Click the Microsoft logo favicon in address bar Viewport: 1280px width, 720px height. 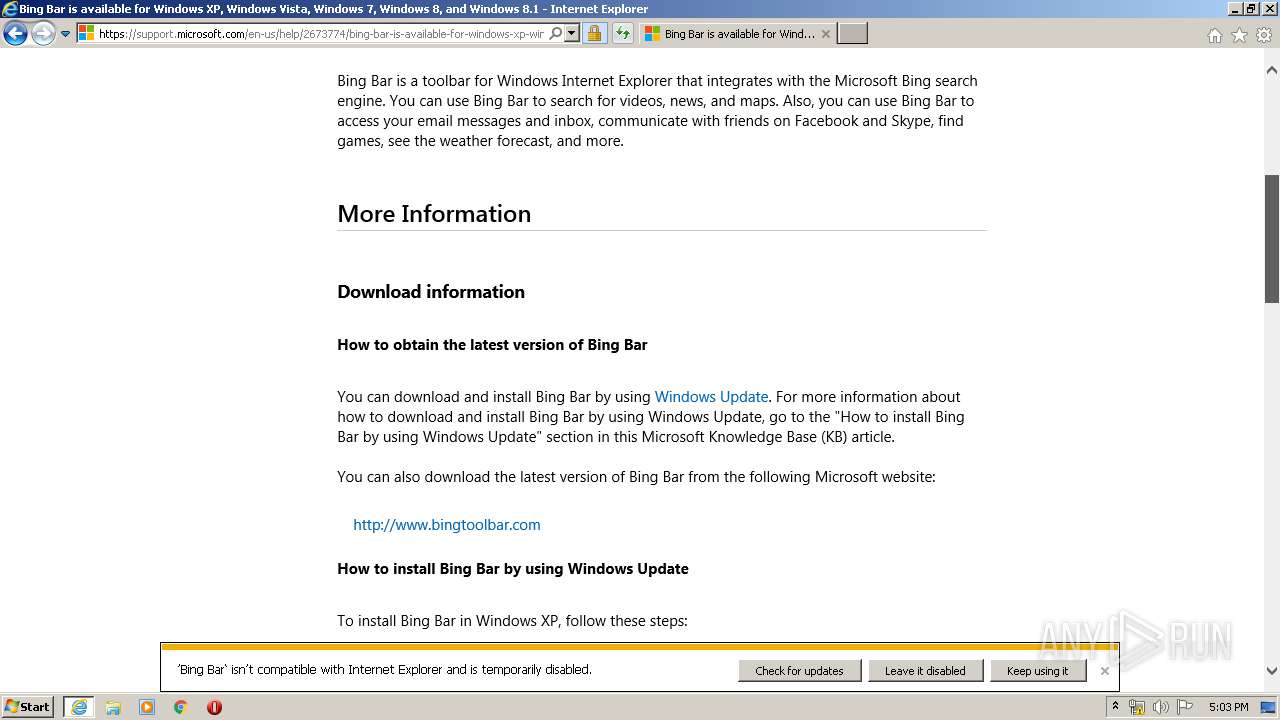pos(86,34)
